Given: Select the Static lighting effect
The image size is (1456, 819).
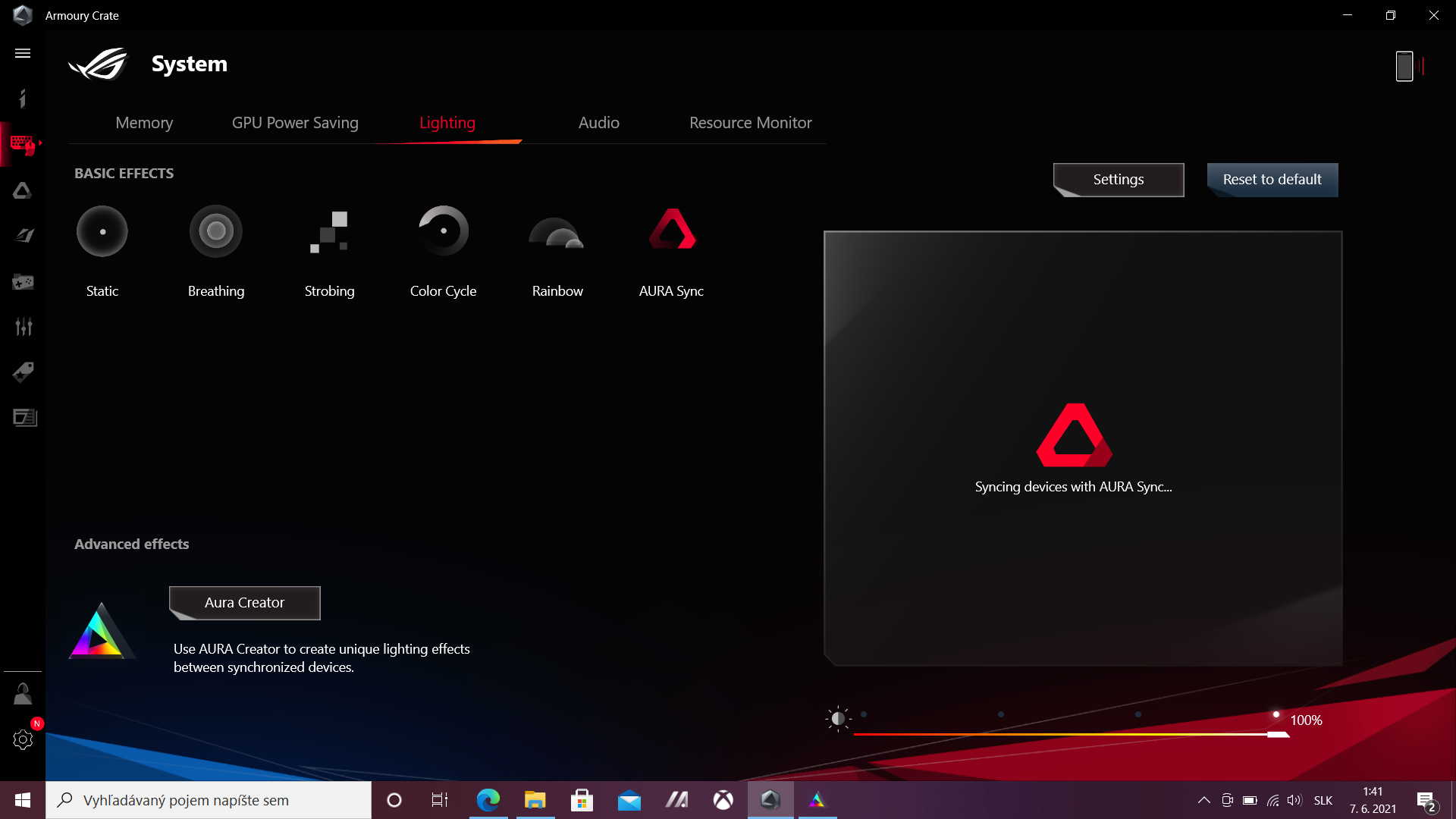Looking at the screenshot, I should (x=102, y=231).
